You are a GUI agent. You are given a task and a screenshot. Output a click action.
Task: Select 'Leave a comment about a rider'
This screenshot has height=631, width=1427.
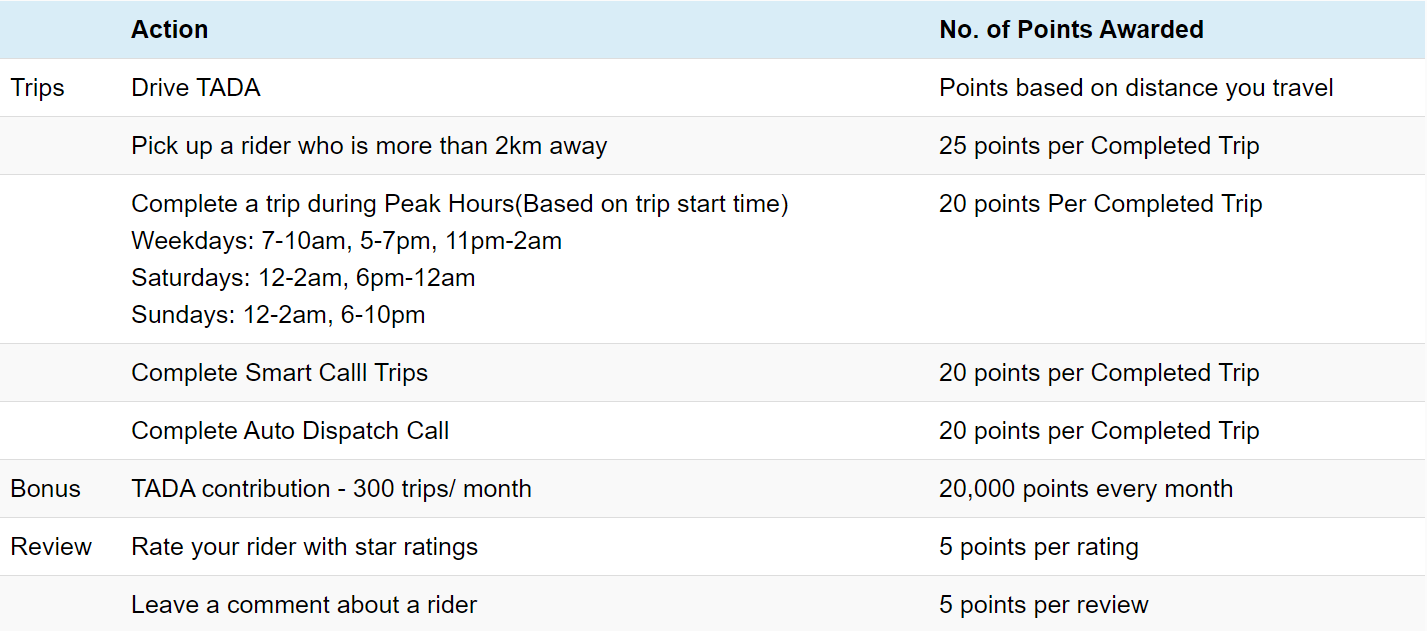[304, 605]
